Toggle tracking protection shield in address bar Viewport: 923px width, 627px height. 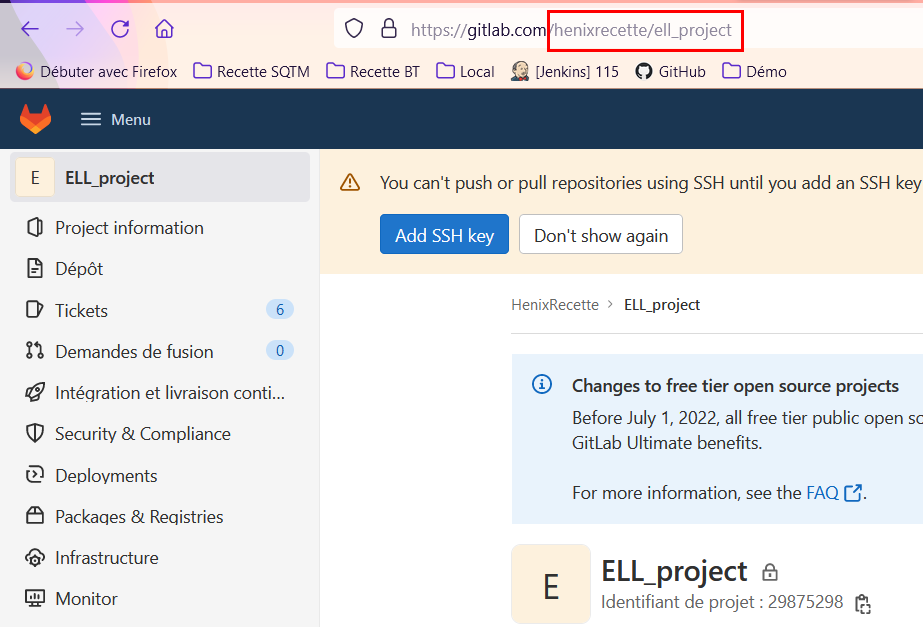(354, 29)
